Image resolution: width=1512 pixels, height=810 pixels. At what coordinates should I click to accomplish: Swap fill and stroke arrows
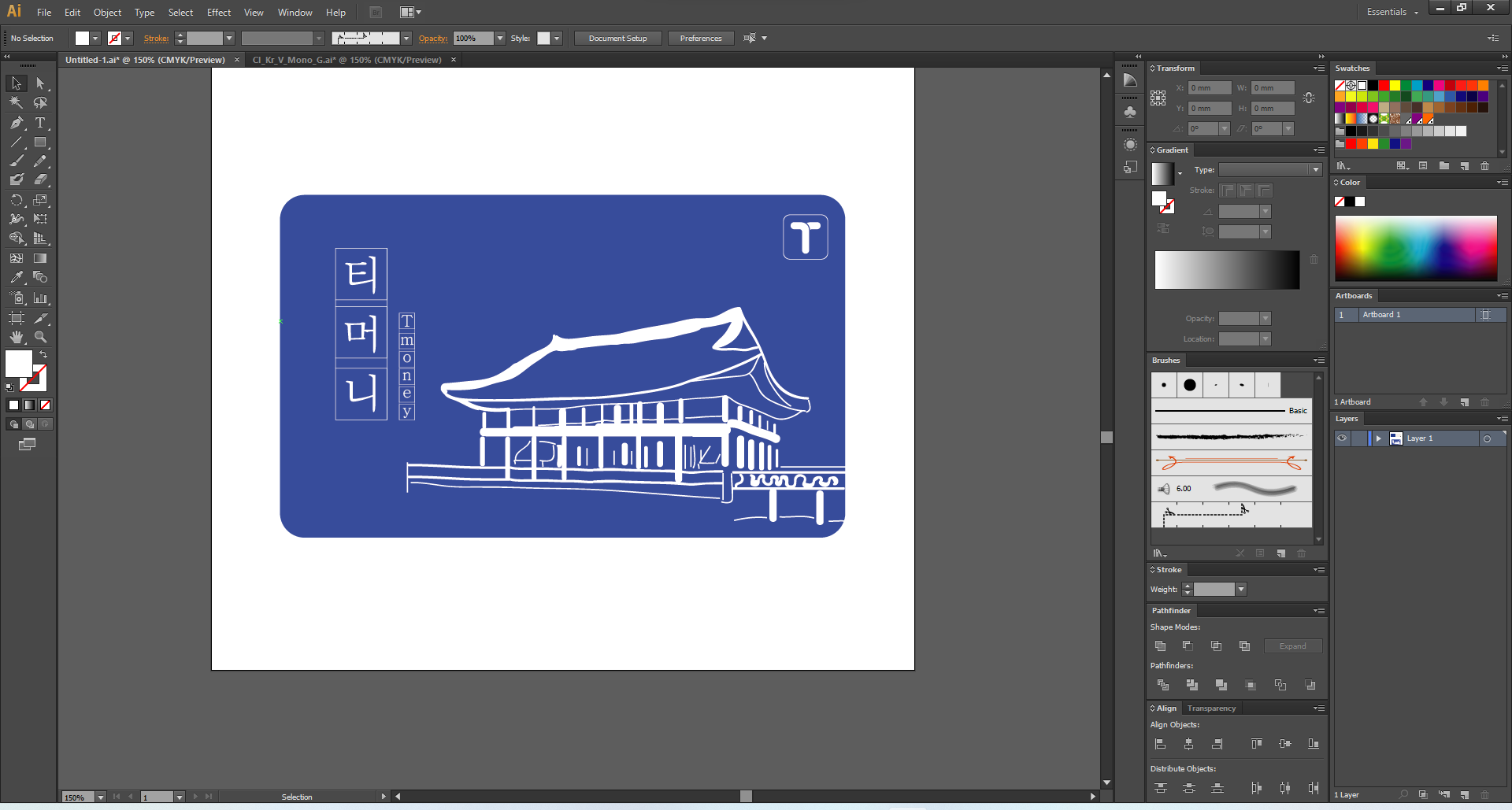coord(43,355)
